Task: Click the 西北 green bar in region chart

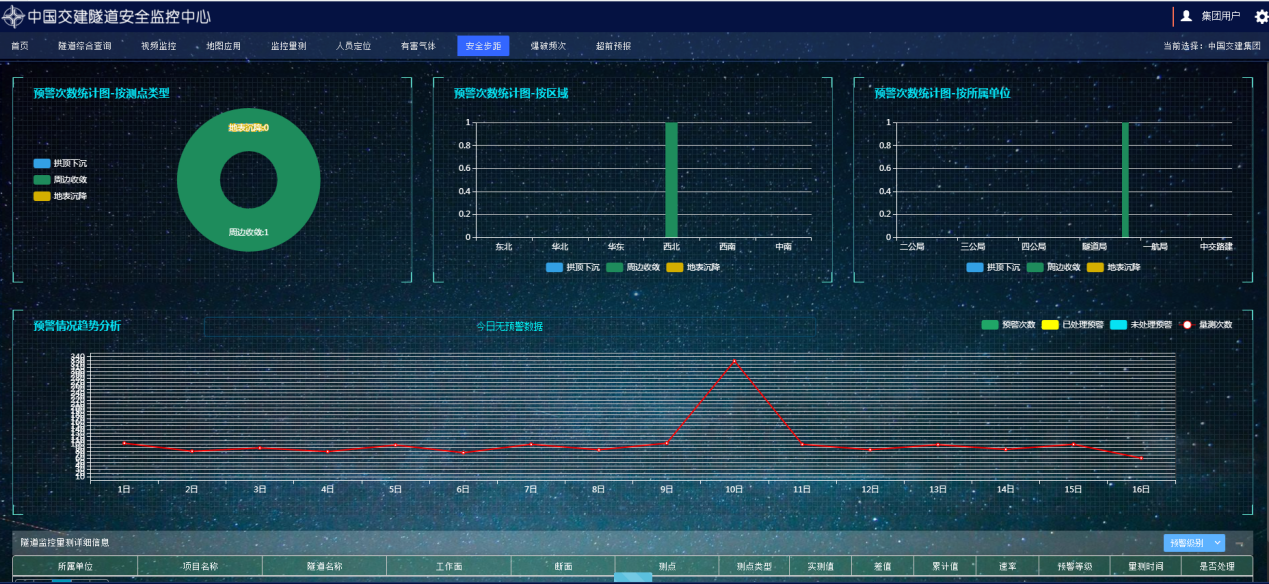Action: pyautogui.click(x=671, y=180)
